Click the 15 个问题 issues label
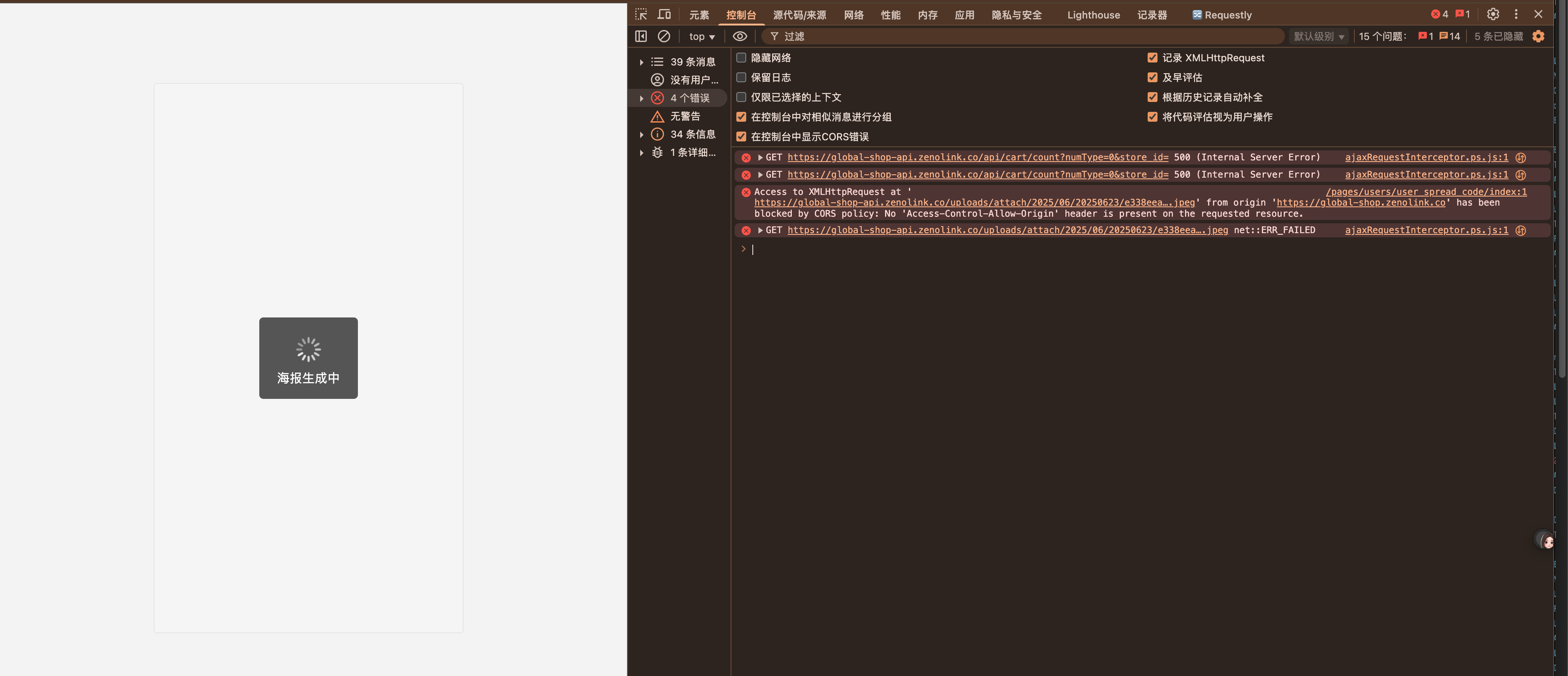The height and width of the screenshot is (676, 1568). (x=1382, y=37)
